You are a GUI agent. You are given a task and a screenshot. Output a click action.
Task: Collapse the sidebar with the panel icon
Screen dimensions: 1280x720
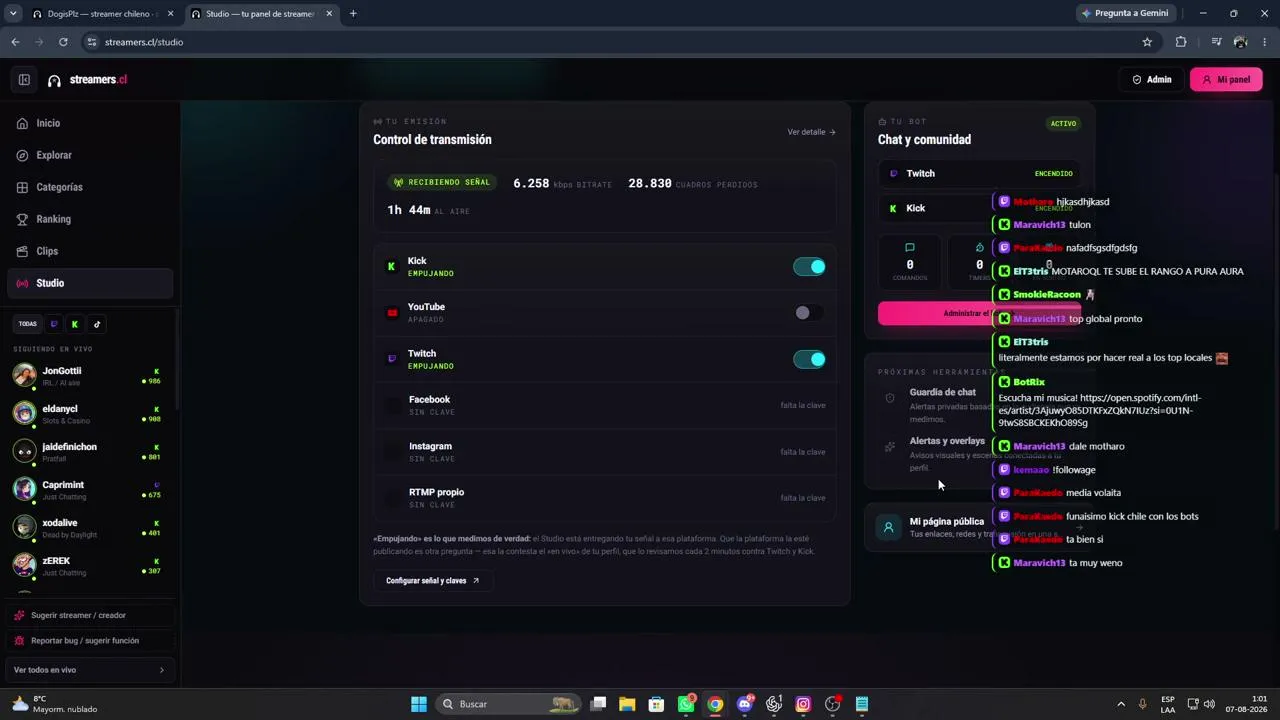point(24,80)
